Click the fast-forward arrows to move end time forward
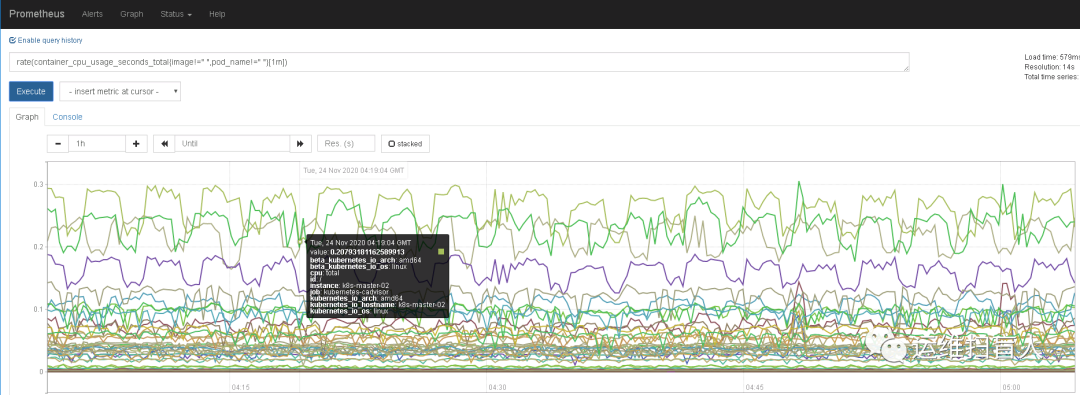 300,143
